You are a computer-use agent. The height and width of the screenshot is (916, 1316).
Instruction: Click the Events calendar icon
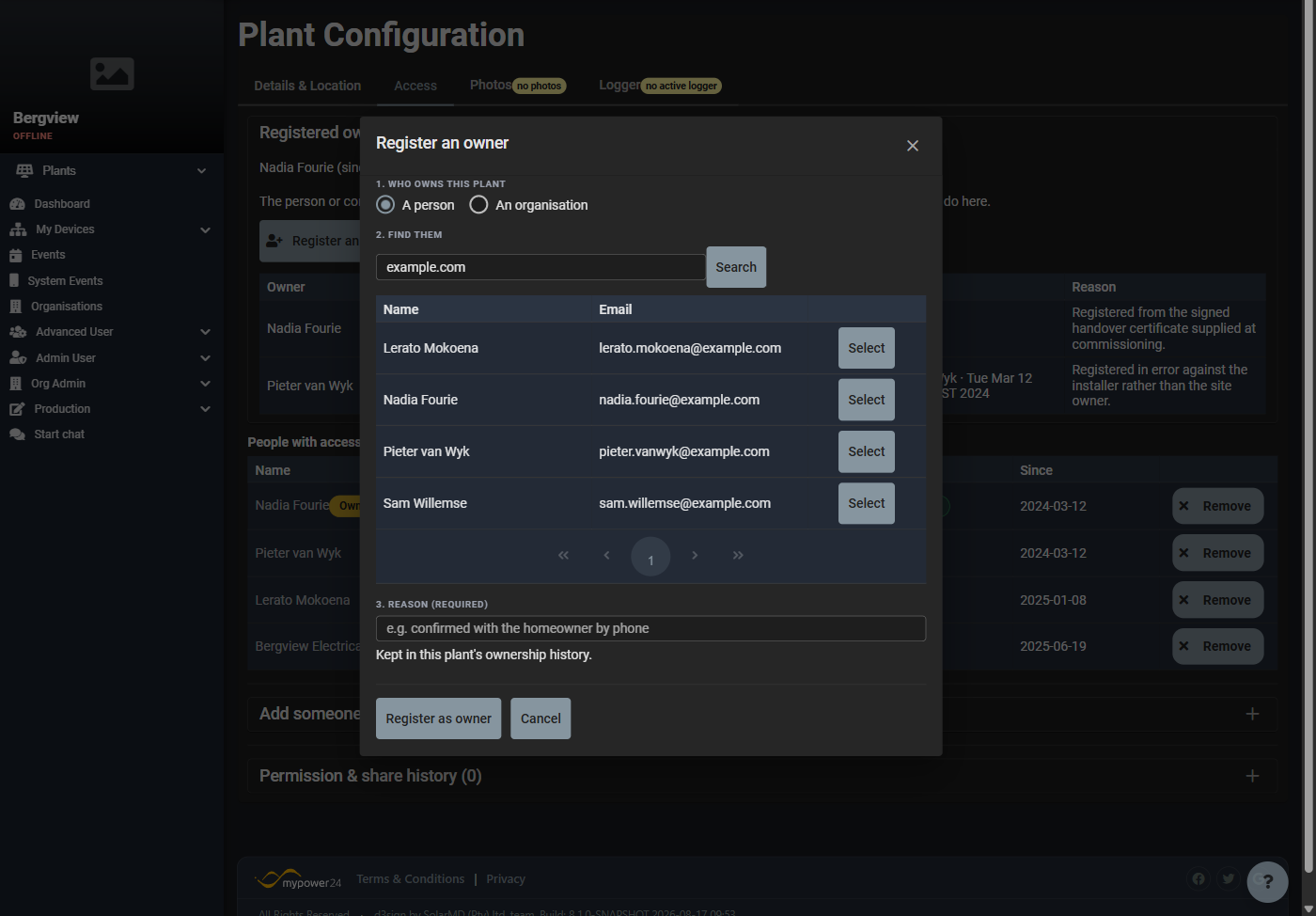click(15, 255)
